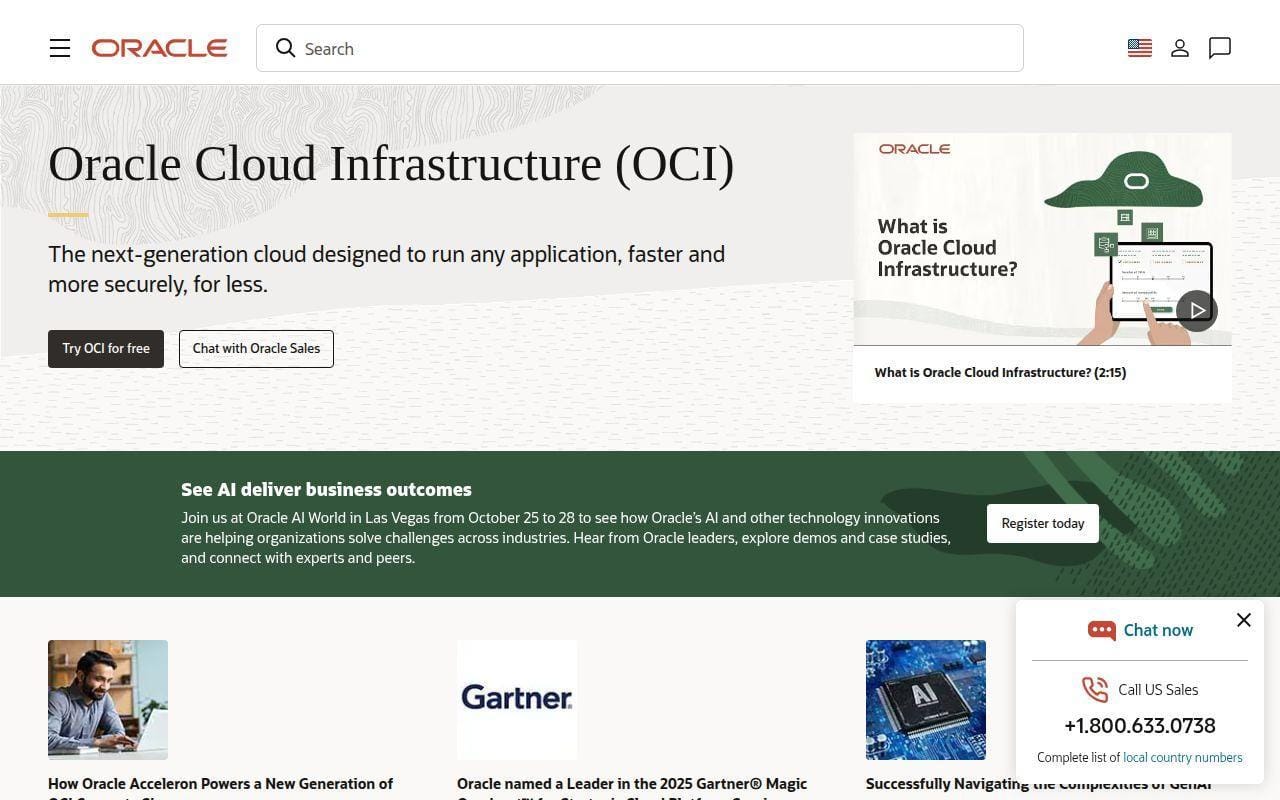Image resolution: width=1280 pixels, height=800 pixels.
Task: Open the user account icon
Action: 1180,48
